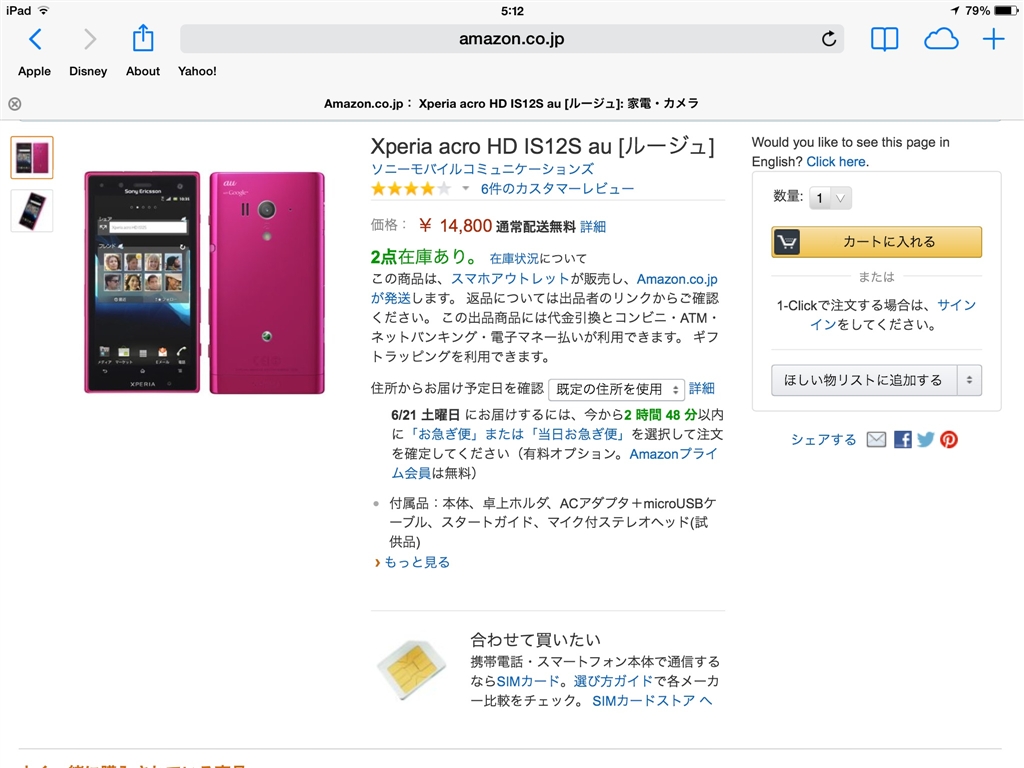The image size is (1024, 768).
Task: Open the 6件のカスタマーレビュー link
Action: click(557, 189)
